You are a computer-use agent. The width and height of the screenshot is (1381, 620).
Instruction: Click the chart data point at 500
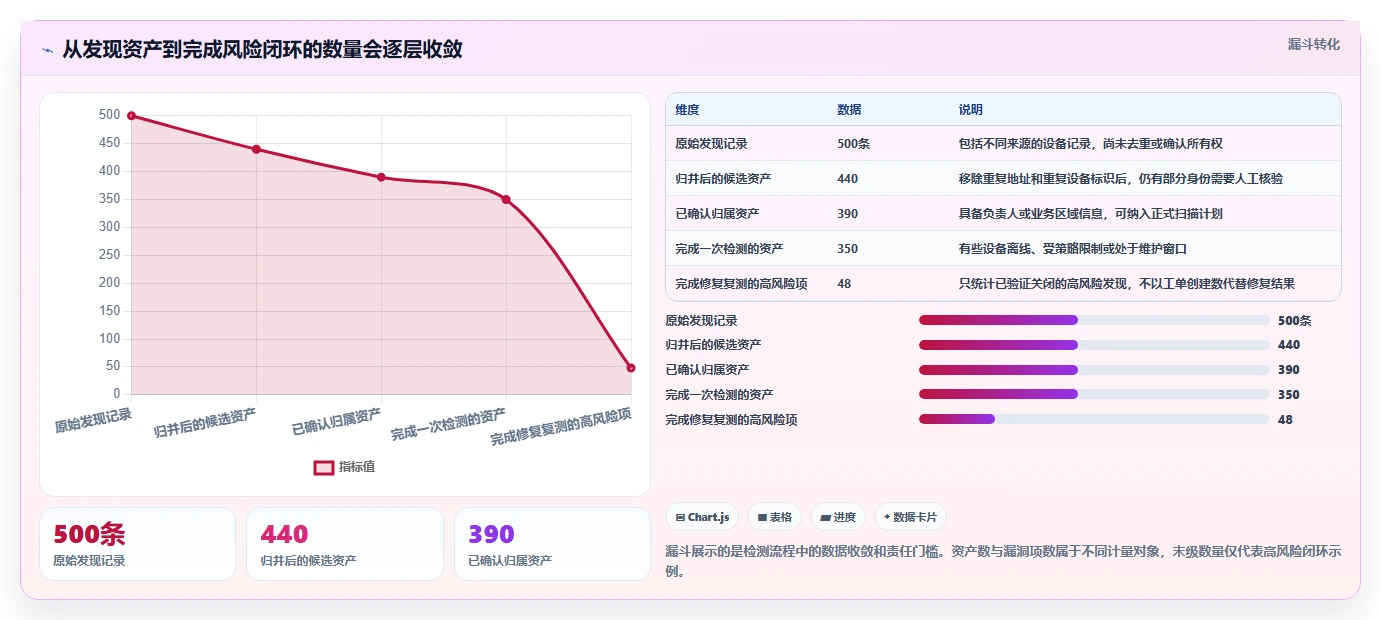click(x=132, y=116)
